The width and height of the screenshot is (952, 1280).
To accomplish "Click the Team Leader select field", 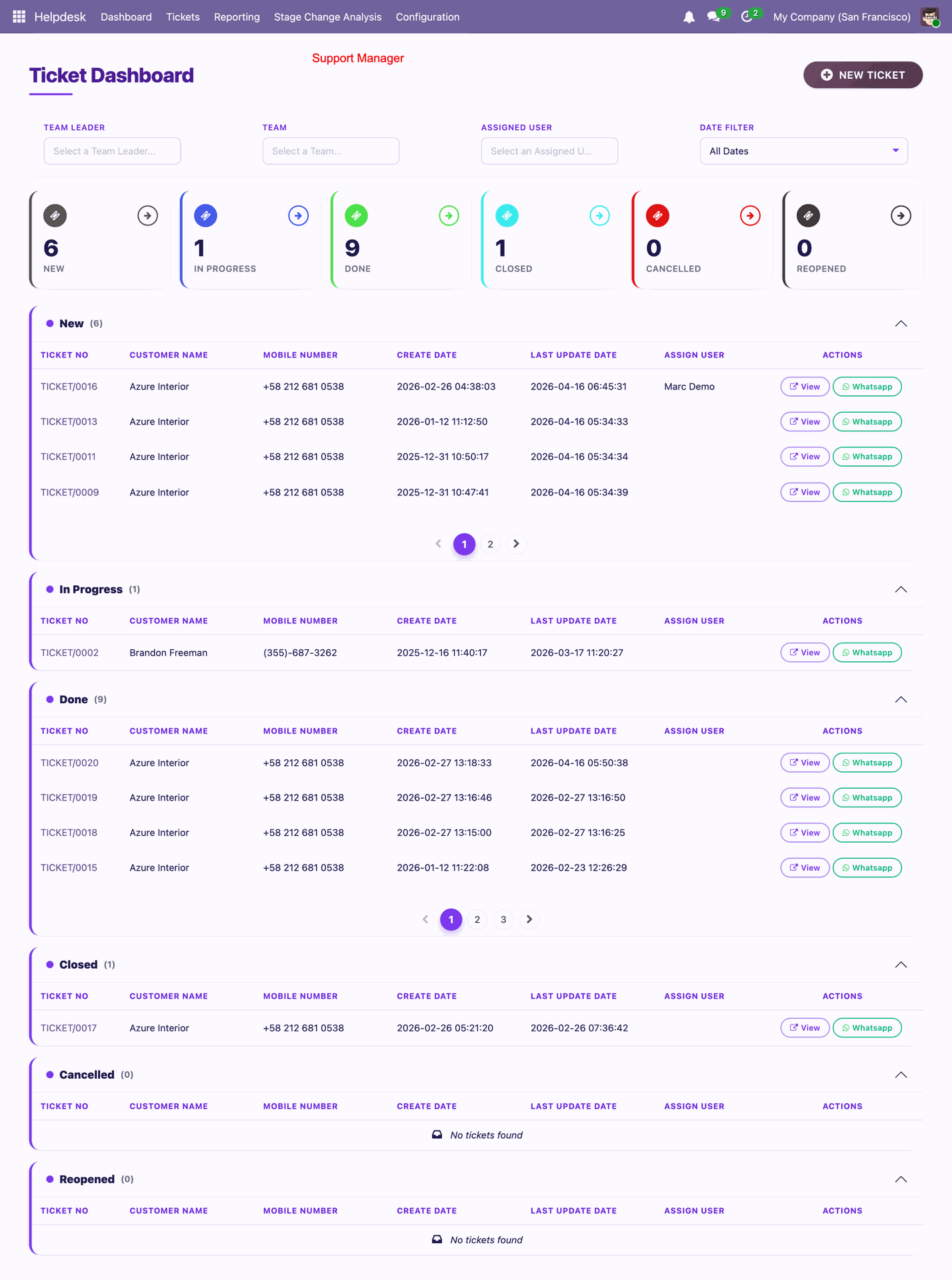I will (112, 151).
